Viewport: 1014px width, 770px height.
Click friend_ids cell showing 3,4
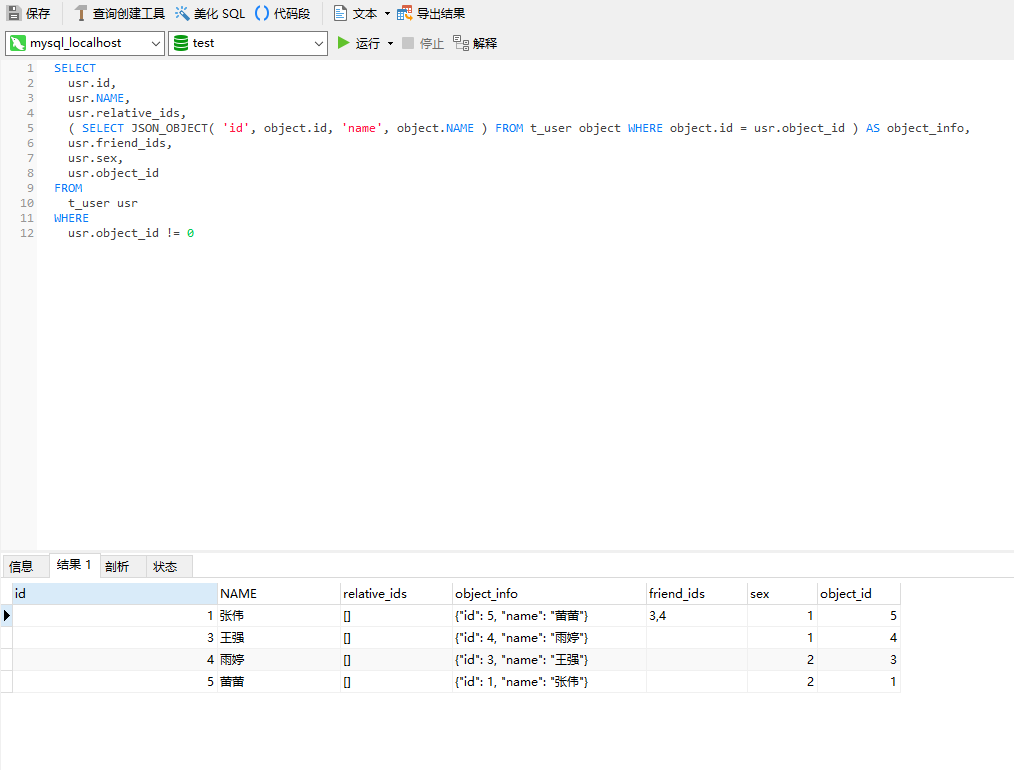tap(696, 615)
